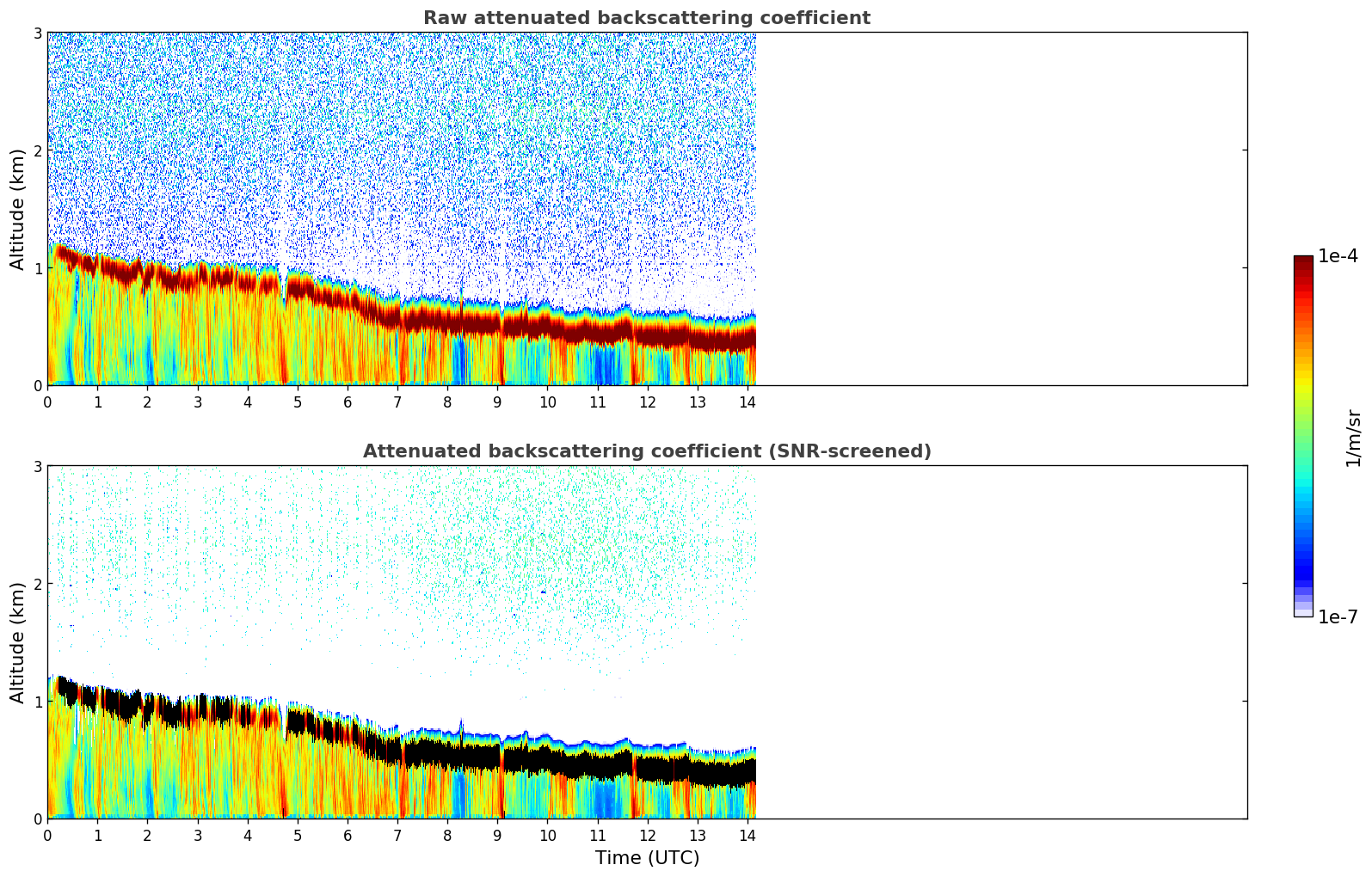Viewport: 1372px width, 877px height.
Task: Click time tick "14" under the top plot
Action: coord(748,402)
